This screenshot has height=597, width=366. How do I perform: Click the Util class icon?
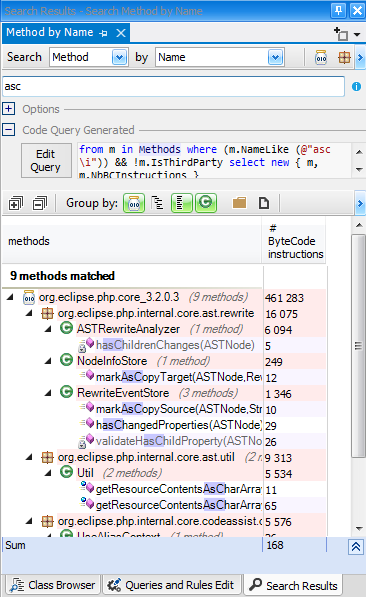tap(66, 472)
